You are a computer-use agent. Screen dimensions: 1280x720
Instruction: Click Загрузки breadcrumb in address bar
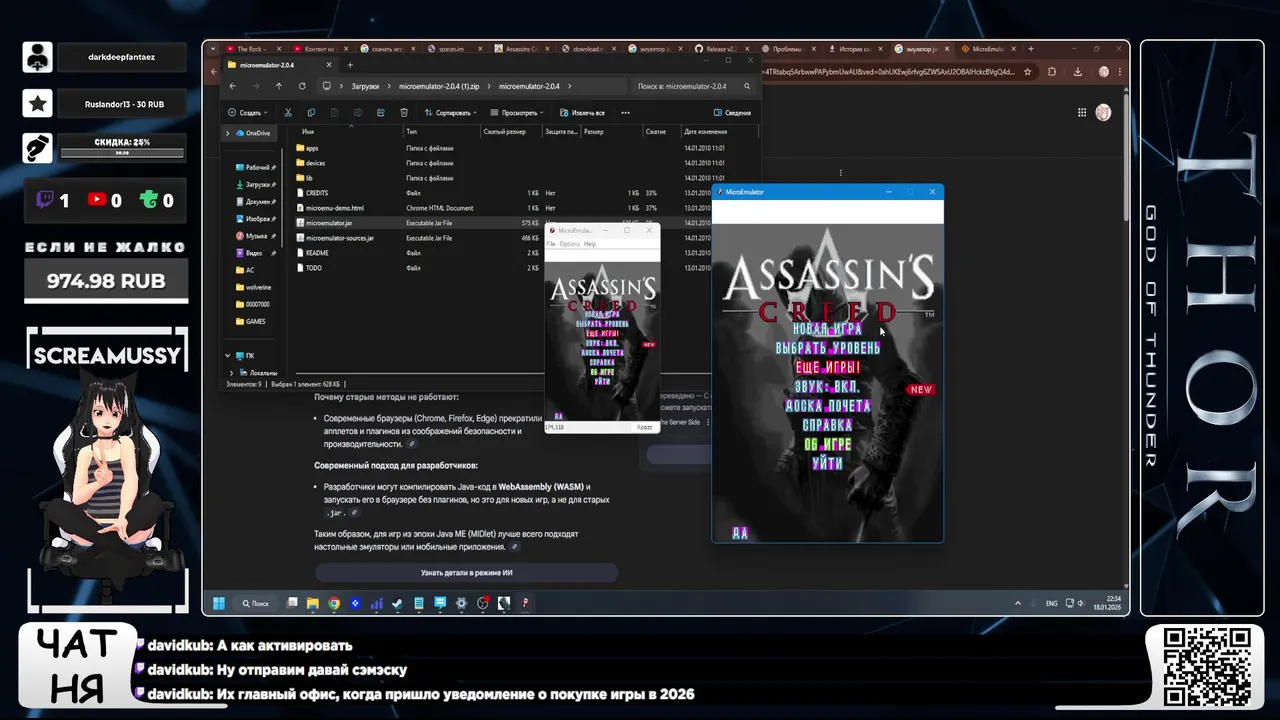click(365, 86)
